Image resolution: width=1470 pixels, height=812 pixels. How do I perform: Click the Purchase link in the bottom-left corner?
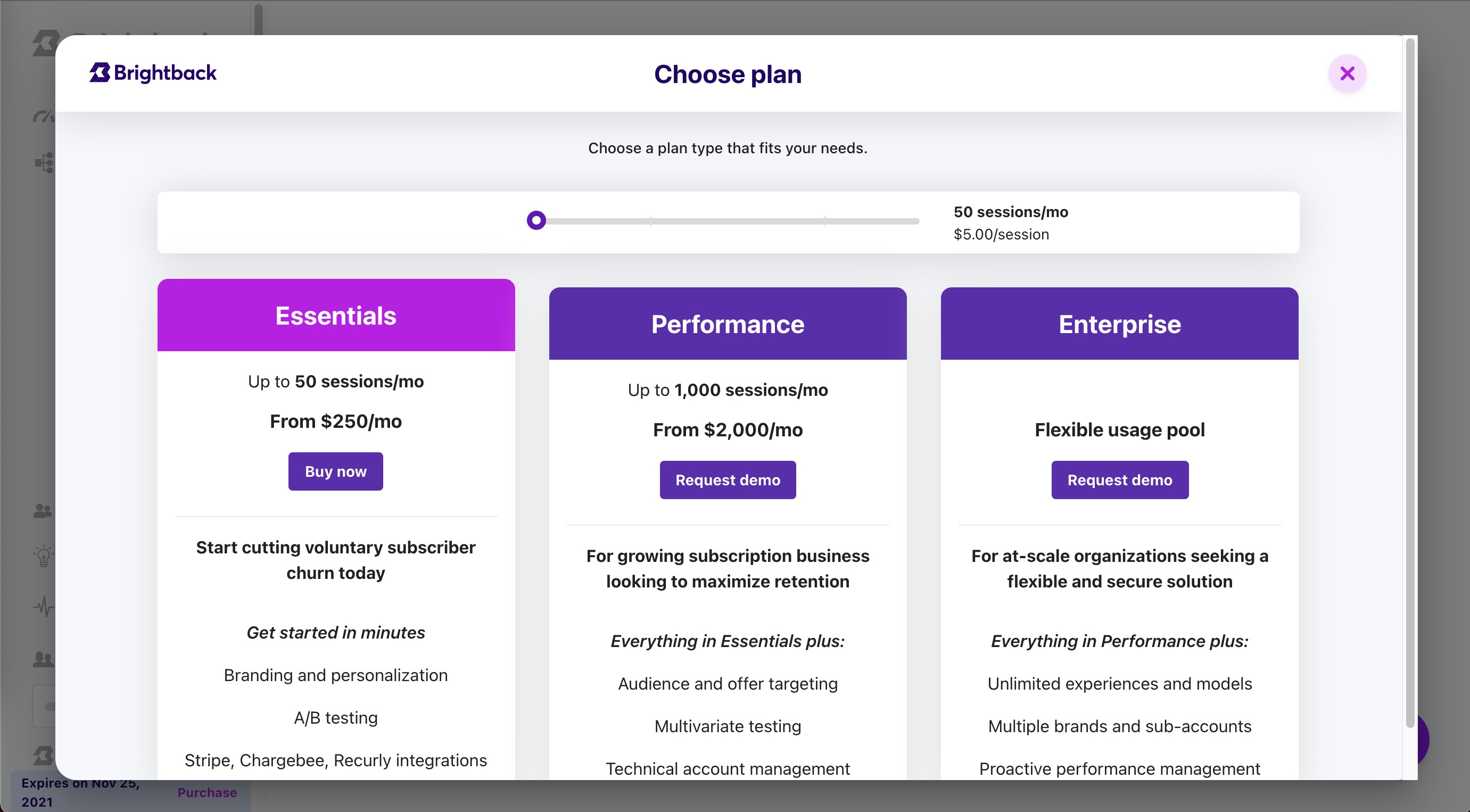[207, 793]
